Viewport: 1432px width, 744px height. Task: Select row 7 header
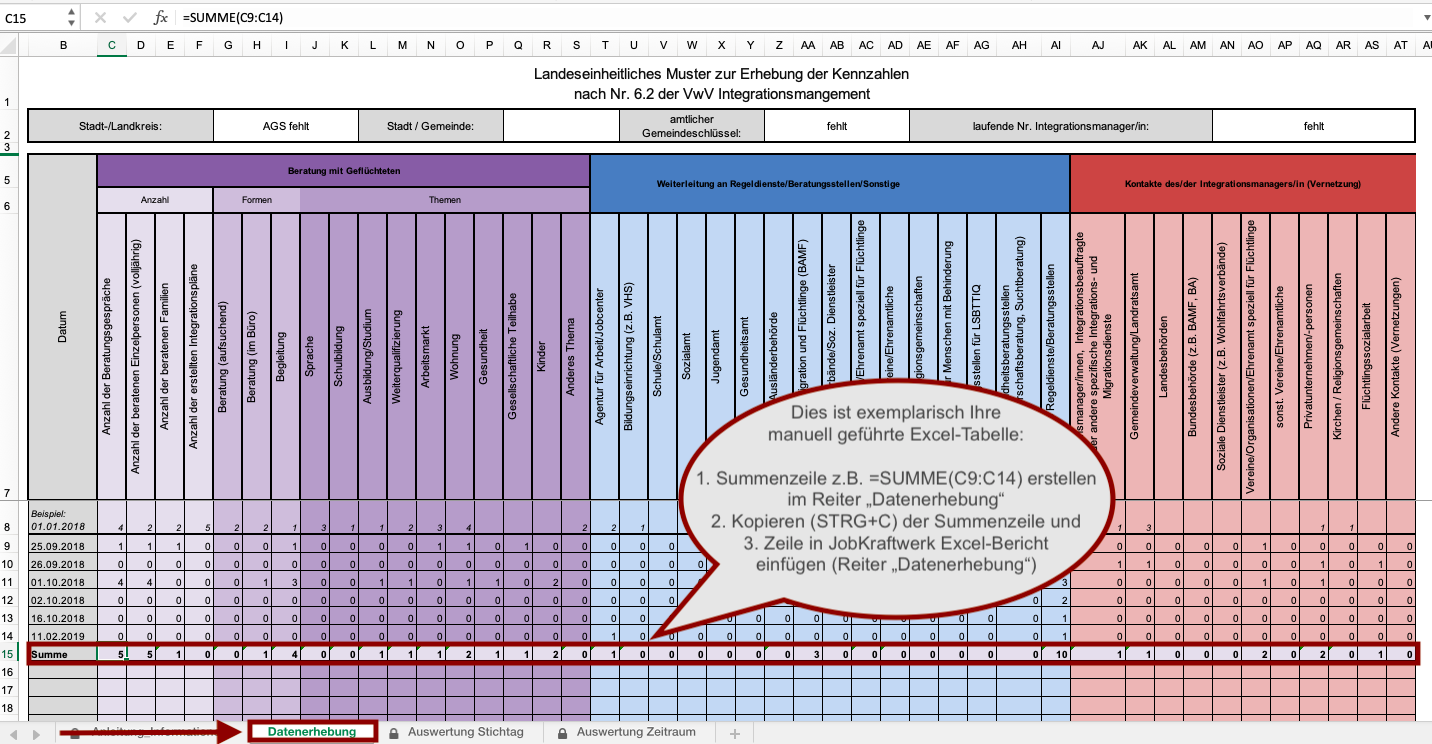pyautogui.click(x=8, y=355)
